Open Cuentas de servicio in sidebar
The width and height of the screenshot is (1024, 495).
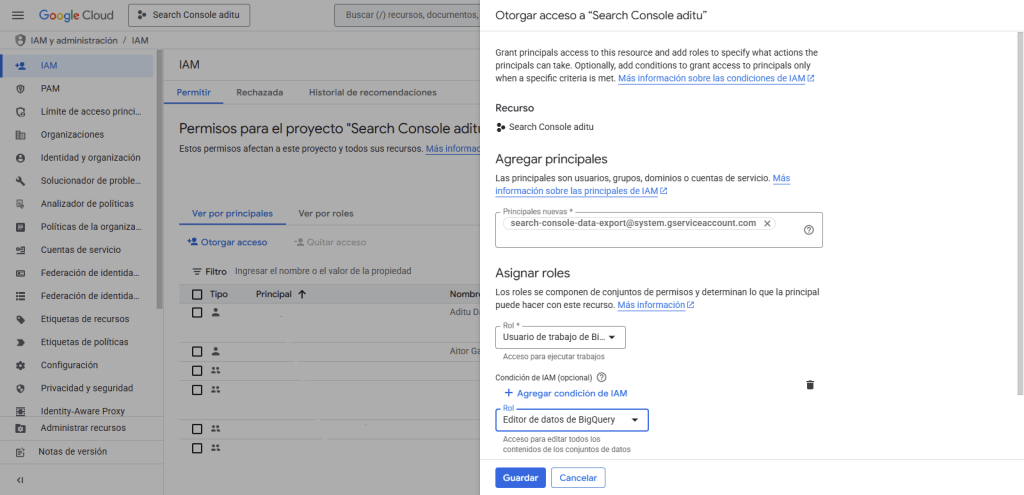(x=80, y=250)
